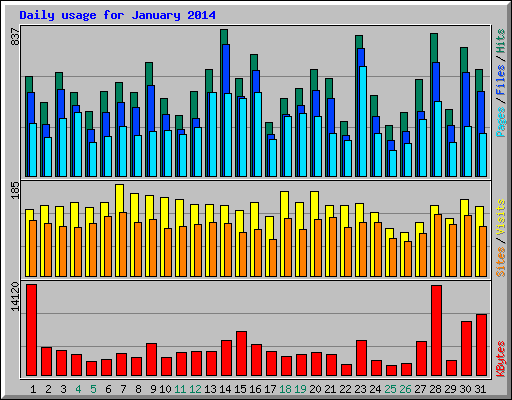Click the blue 'Files' legend label
The width and height of the screenshot is (512, 400).
(x=501, y=79)
